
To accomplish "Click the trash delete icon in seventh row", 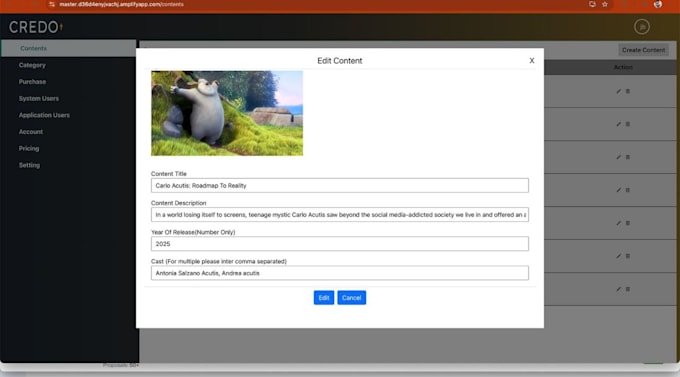I will click(628, 289).
